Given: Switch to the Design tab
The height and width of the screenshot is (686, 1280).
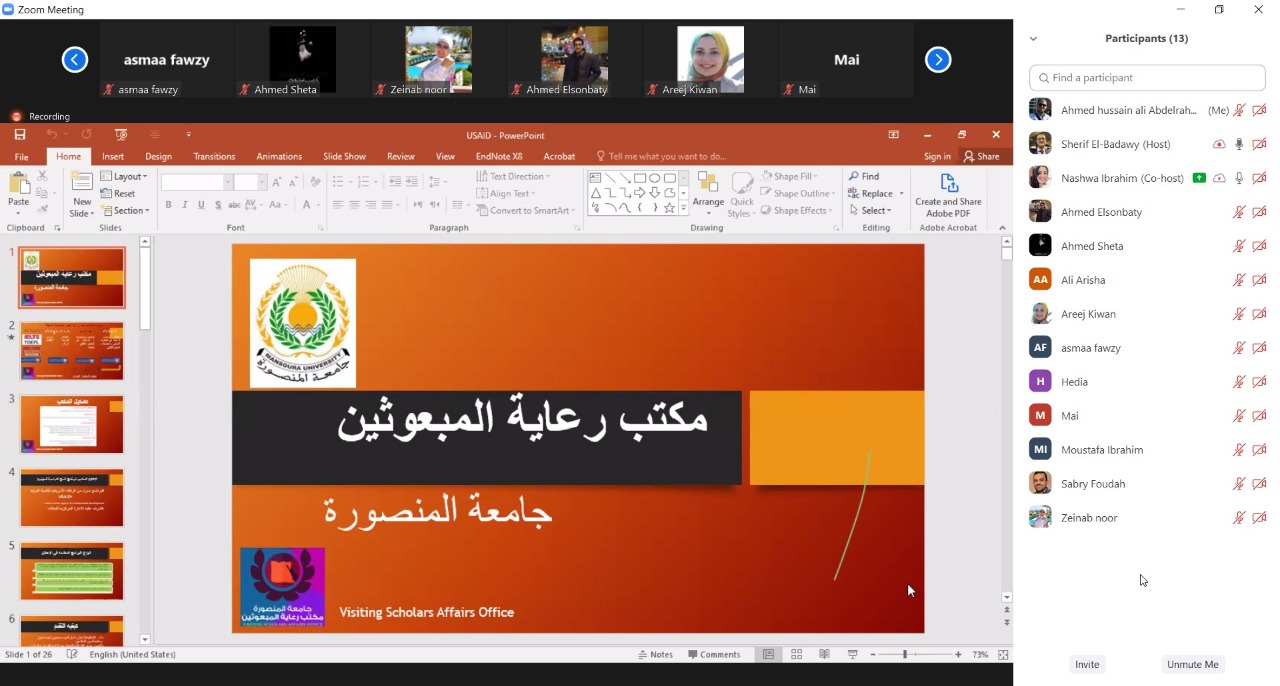Looking at the screenshot, I should (158, 156).
